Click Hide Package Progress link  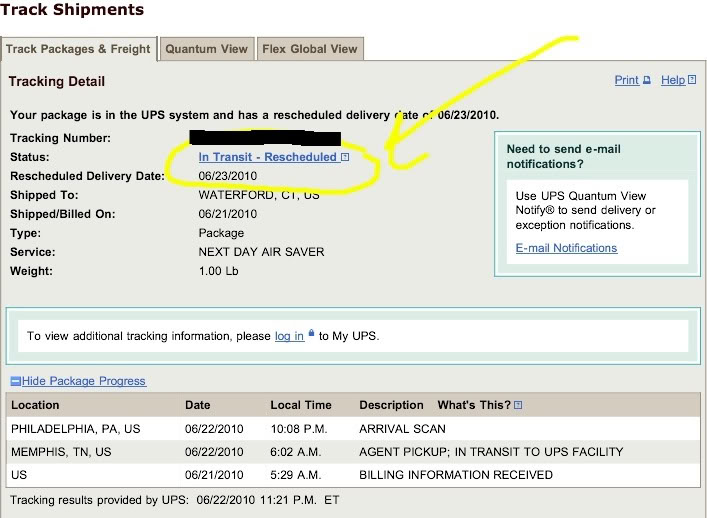click(x=83, y=381)
